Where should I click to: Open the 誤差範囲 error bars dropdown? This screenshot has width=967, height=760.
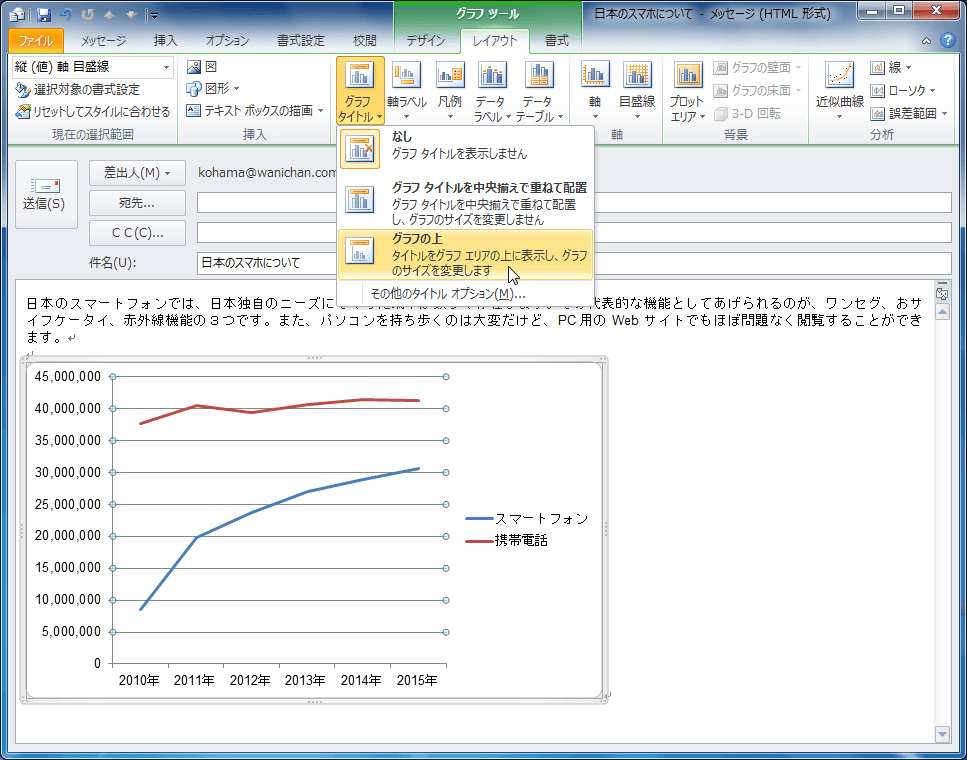point(910,113)
